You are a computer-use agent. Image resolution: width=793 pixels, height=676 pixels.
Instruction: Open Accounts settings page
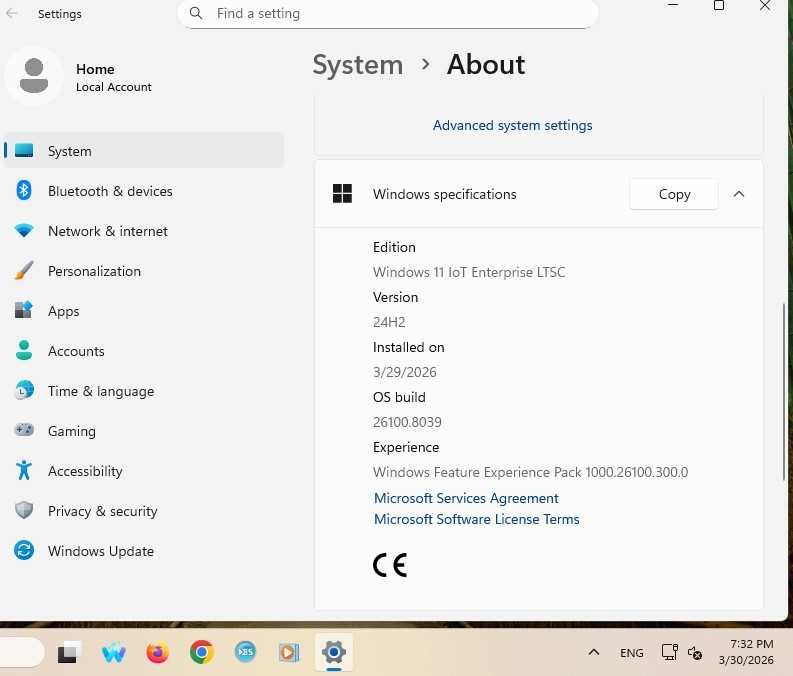[144, 351]
